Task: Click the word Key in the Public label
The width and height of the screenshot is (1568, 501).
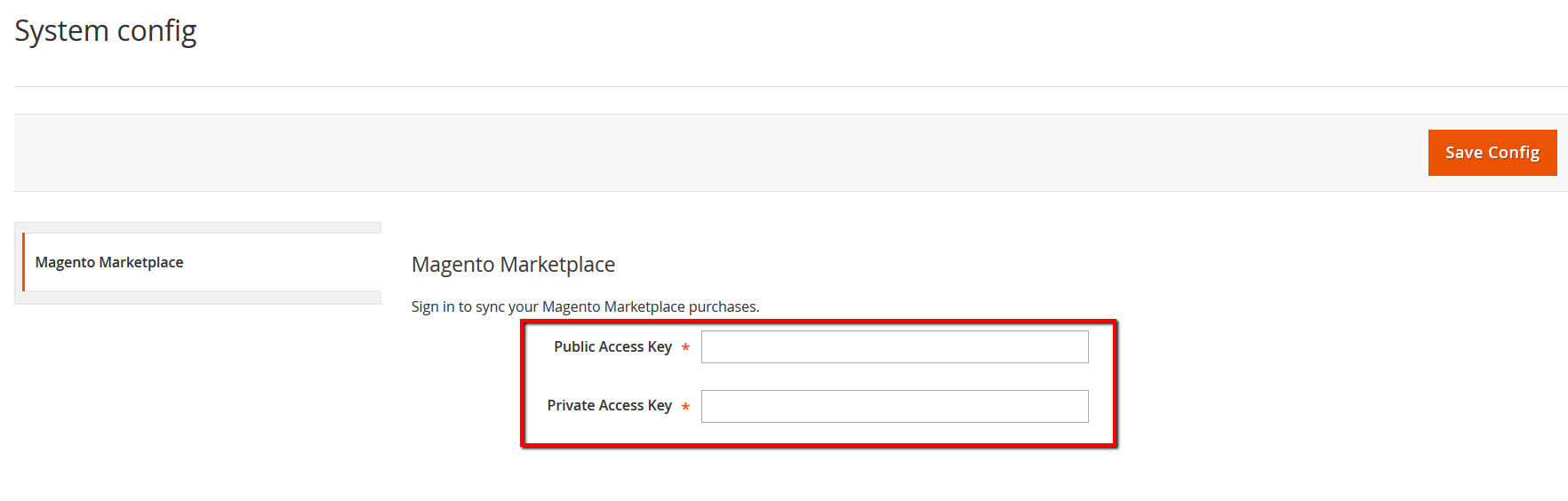Action: (x=660, y=346)
